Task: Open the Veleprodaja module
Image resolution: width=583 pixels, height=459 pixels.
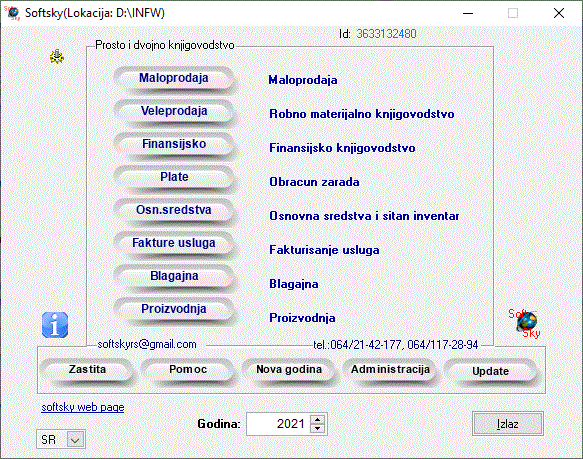Action: pyautogui.click(x=174, y=112)
